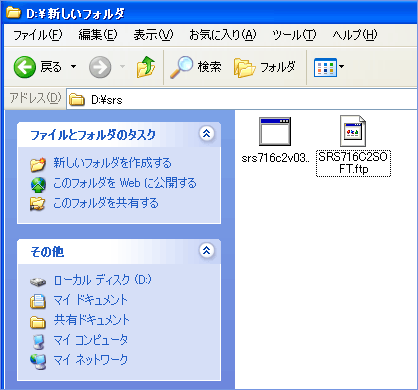Open マイ コンピュータ link
418x390 pixels.
click(x=91, y=340)
